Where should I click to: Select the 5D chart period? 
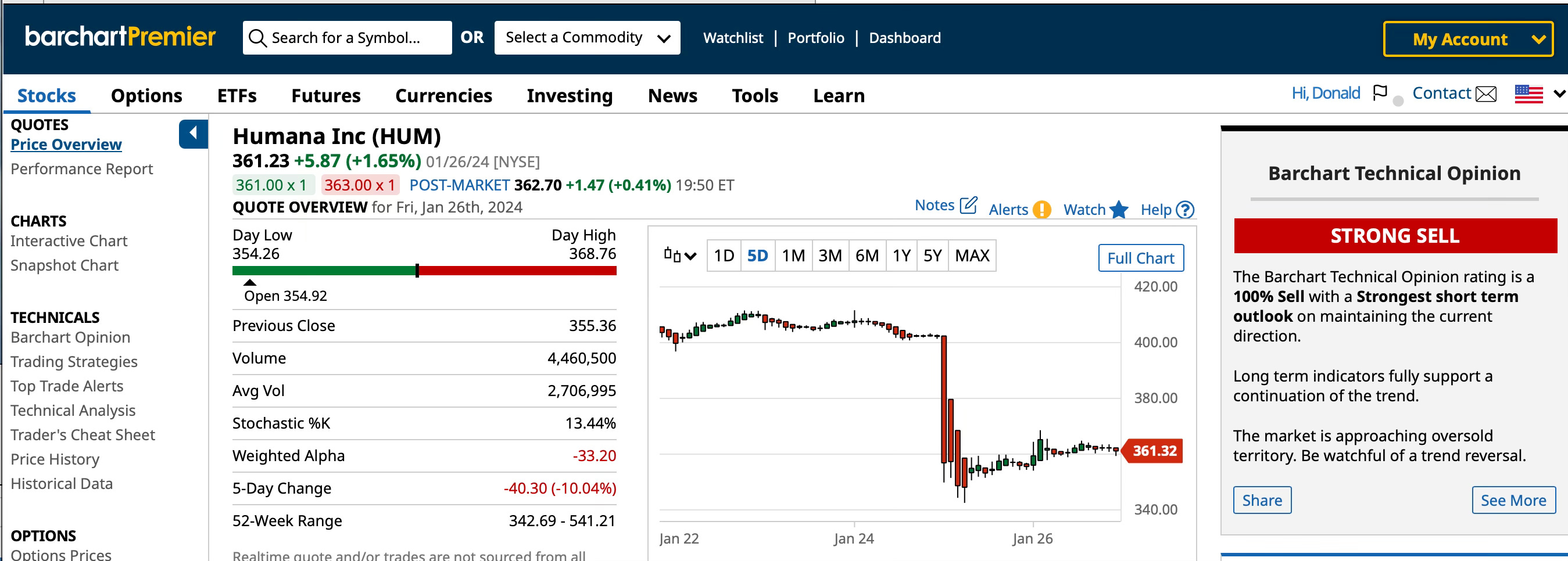coord(757,256)
